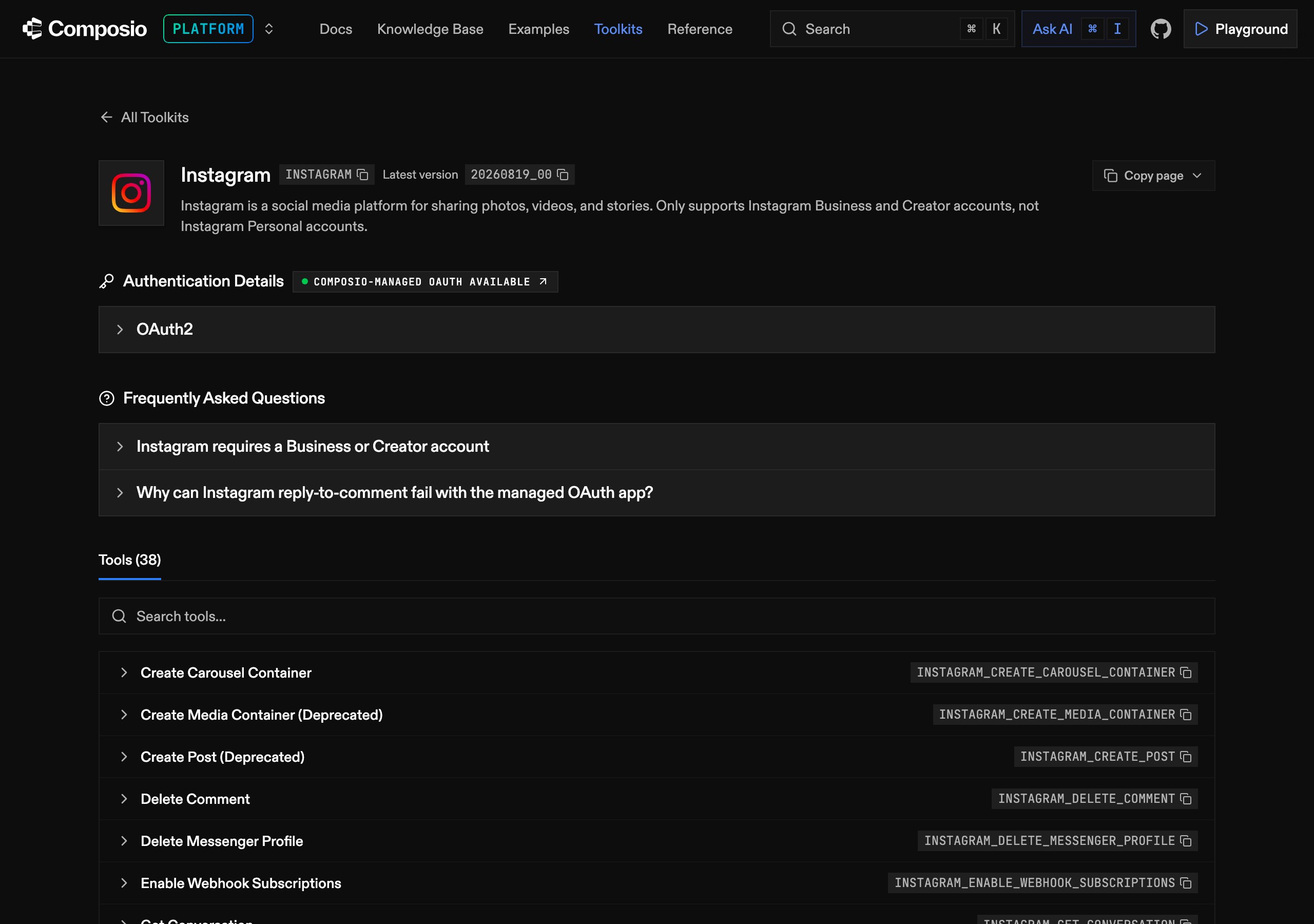Click the Latest version label
The image size is (1314, 924).
(420, 175)
